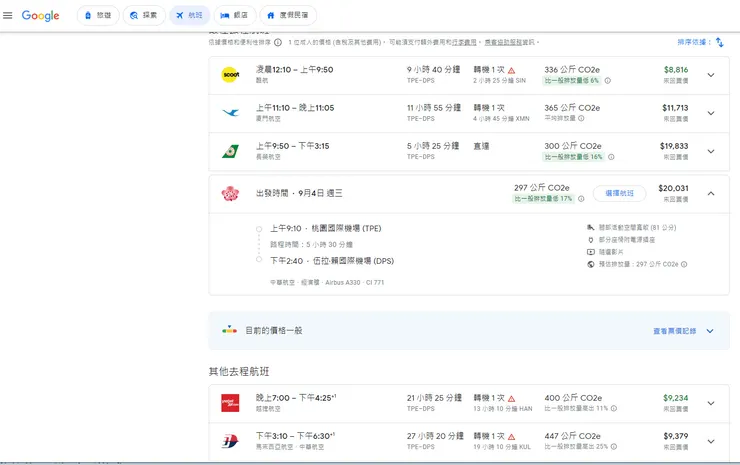Open the 飯店 hotels tab

(x=235, y=16)
